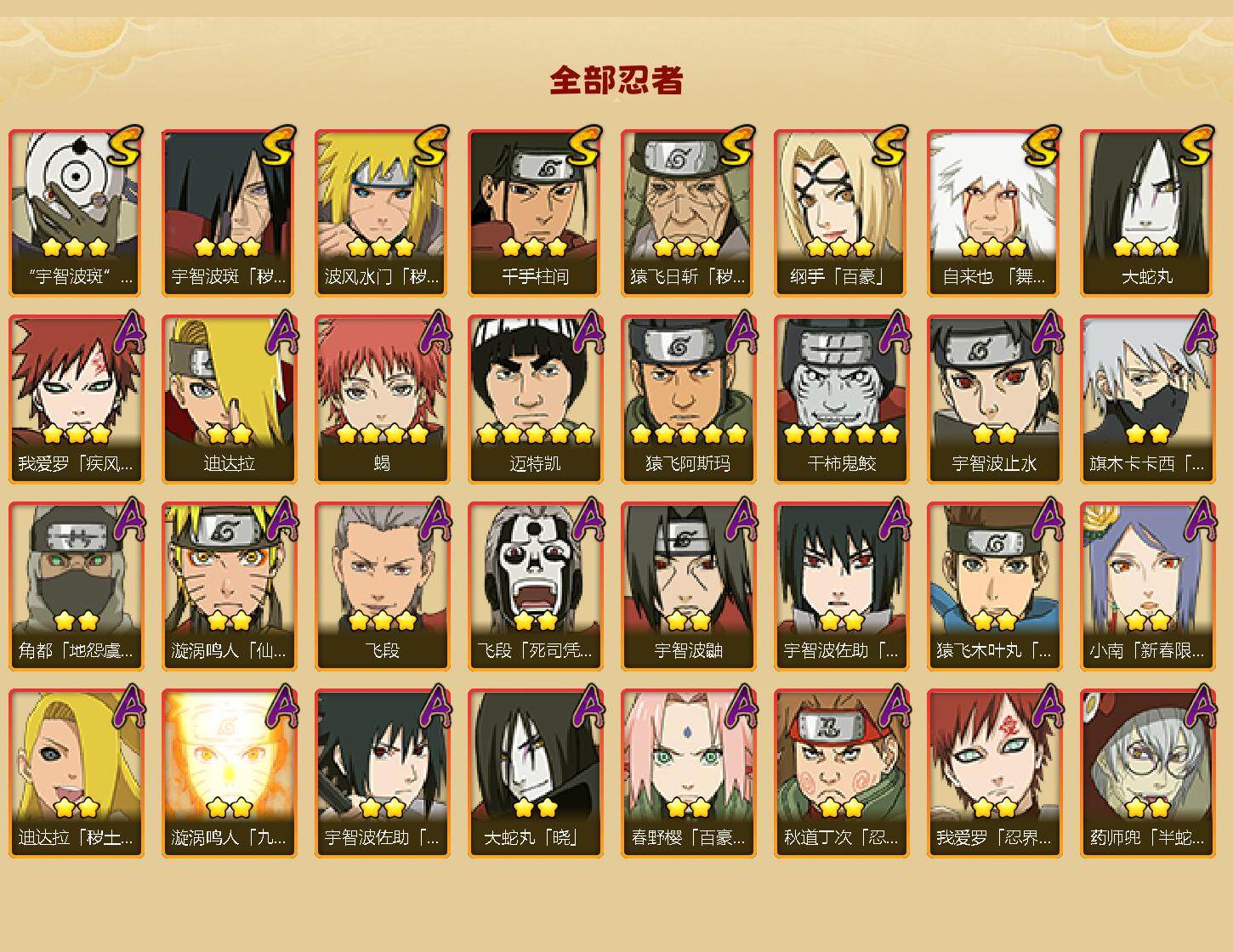The width and height of the screenshot is (1233, 952).
Task: Open the 宇智波止水 card
Action: pyautogui.click(x=994, y=399)
